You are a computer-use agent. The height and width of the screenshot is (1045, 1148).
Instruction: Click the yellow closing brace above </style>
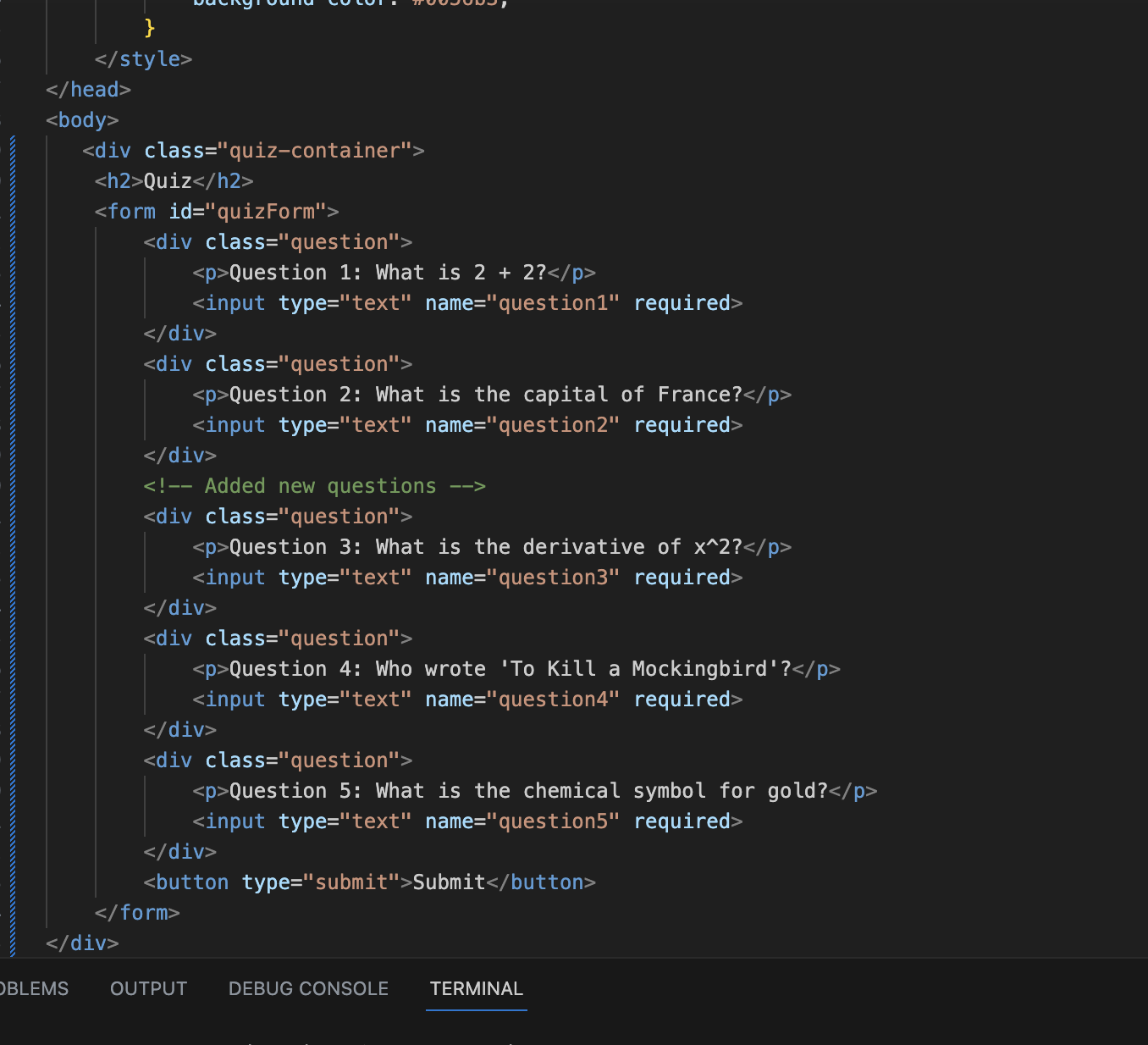click(150, 28)
